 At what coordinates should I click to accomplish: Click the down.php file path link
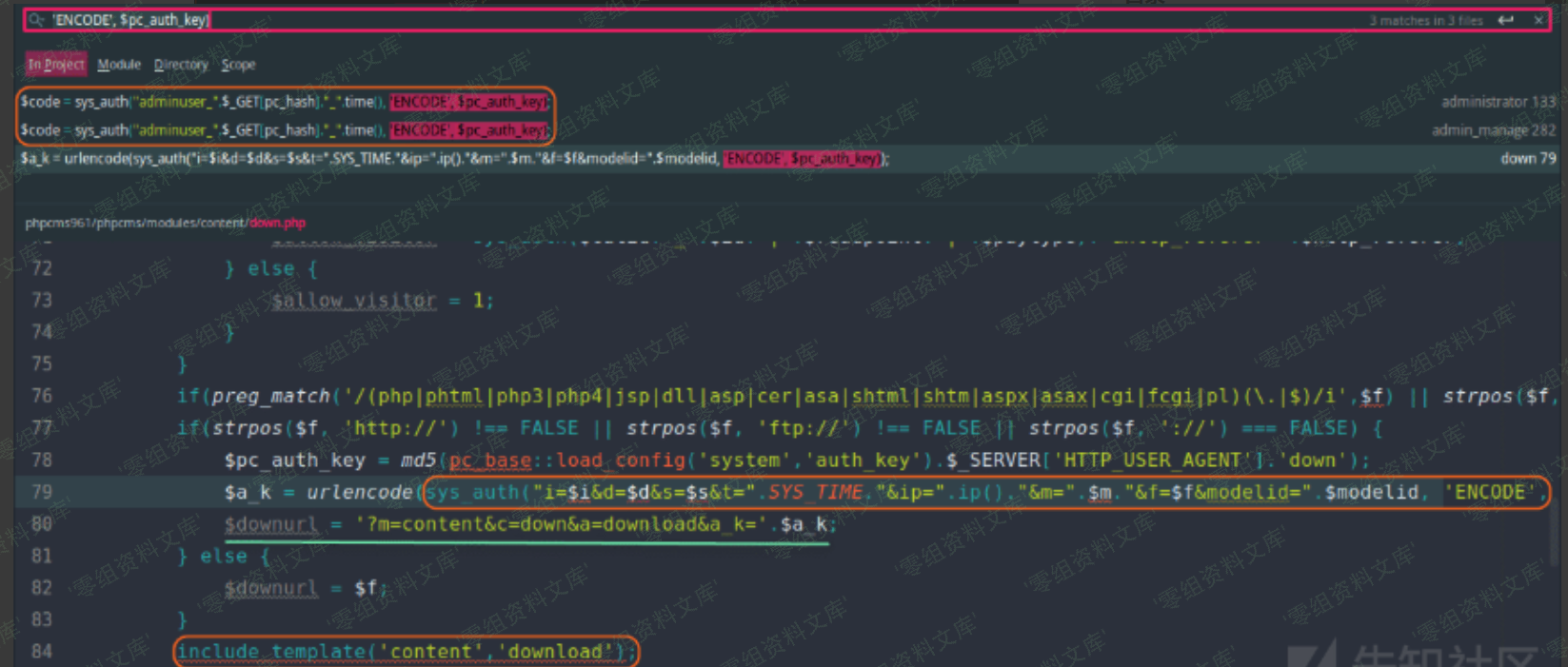[x=277, y=223]
